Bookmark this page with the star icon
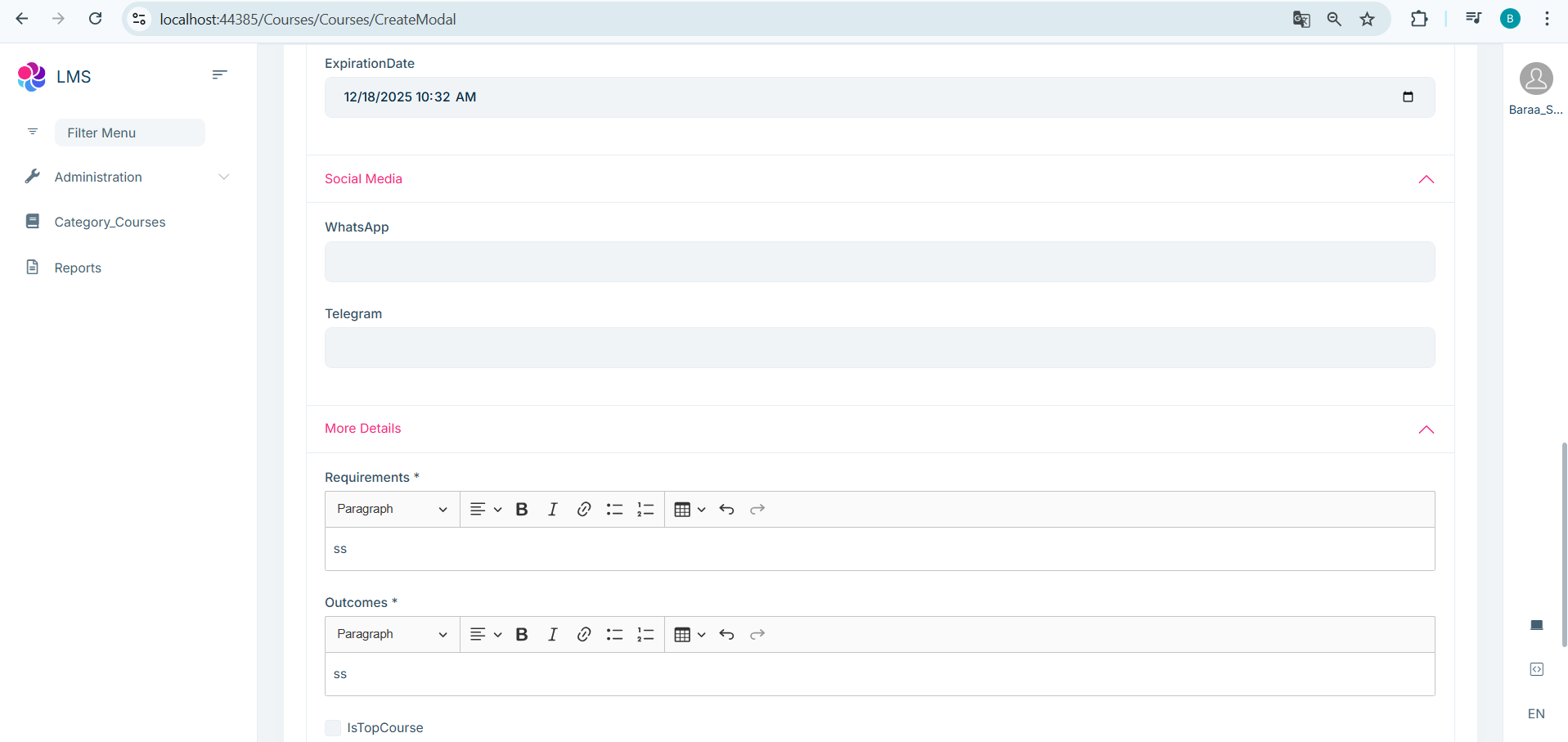 [x=1367, y=20]
